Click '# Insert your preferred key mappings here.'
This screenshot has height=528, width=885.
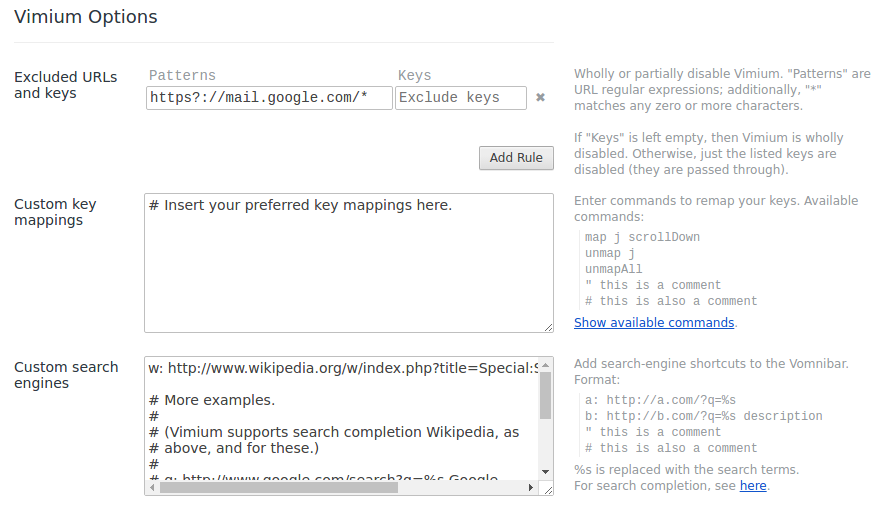pos(300,206)
